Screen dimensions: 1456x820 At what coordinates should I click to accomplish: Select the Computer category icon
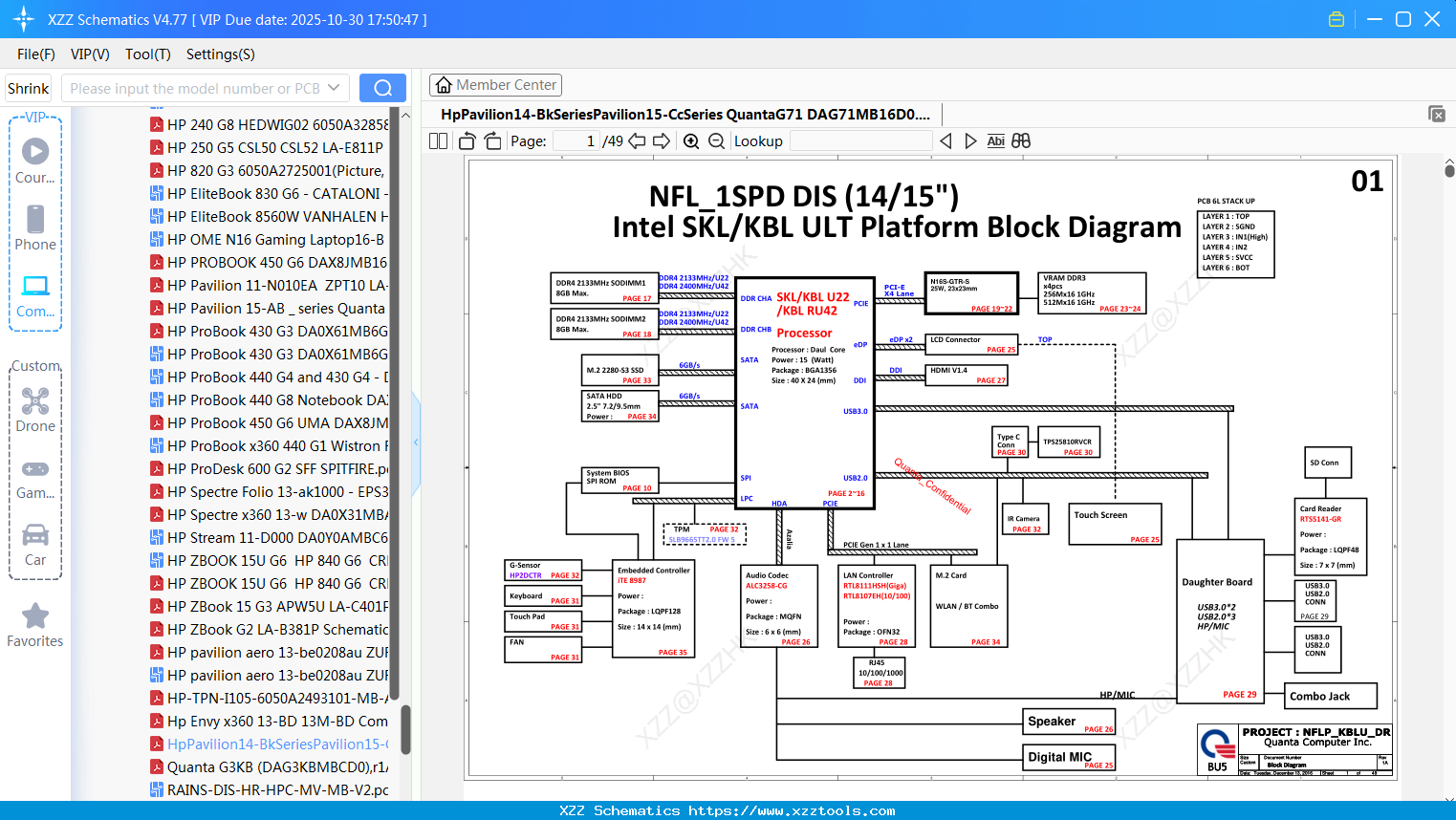[35, 295]
